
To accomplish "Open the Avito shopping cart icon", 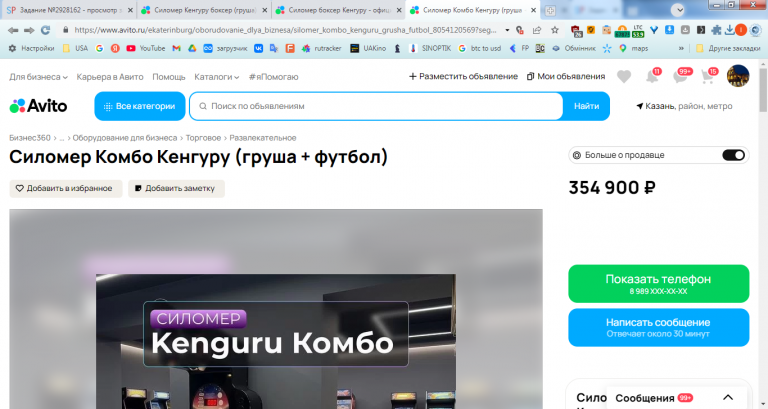I will click(x=708, y=76).
